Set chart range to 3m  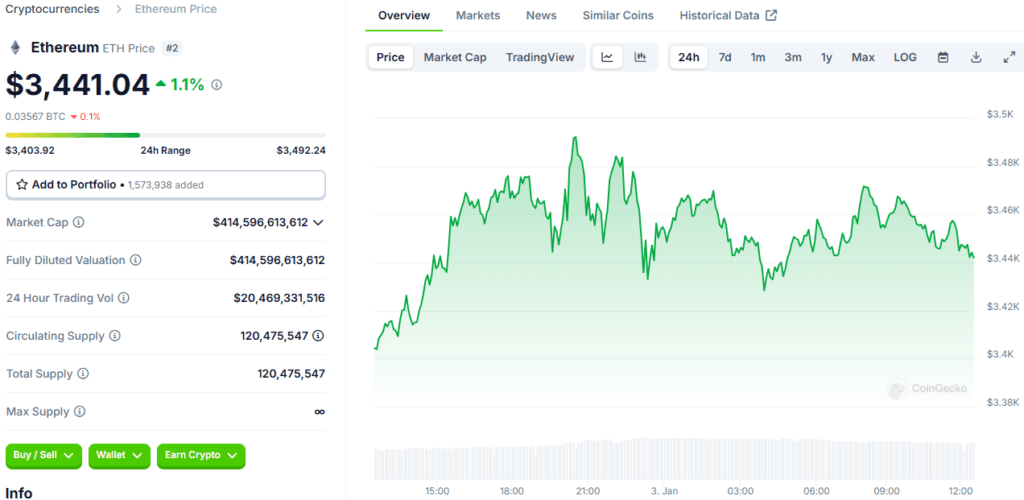tap(793, 57)
